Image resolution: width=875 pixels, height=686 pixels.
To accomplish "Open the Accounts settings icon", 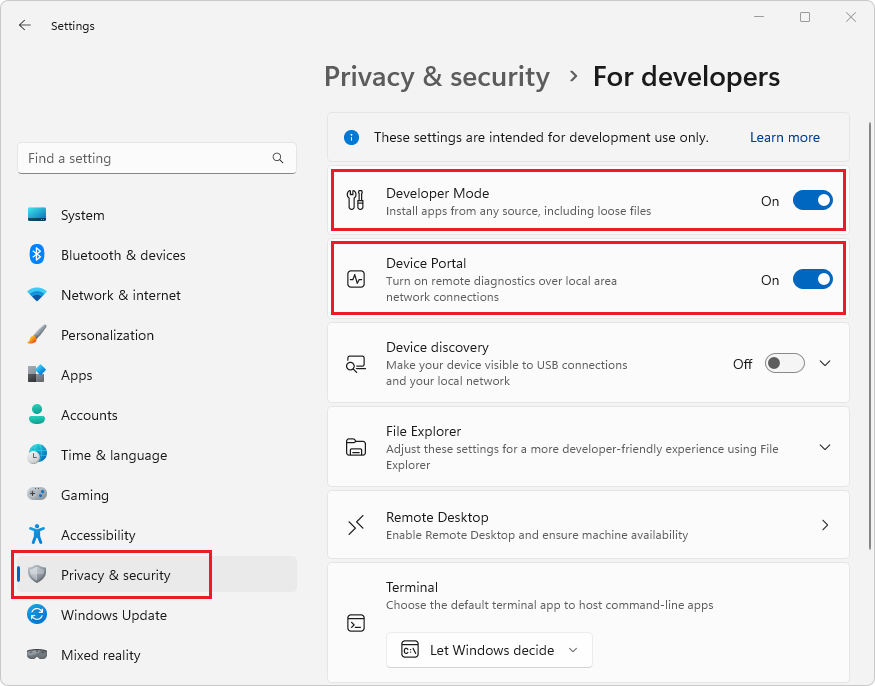I will pos(38,415).
